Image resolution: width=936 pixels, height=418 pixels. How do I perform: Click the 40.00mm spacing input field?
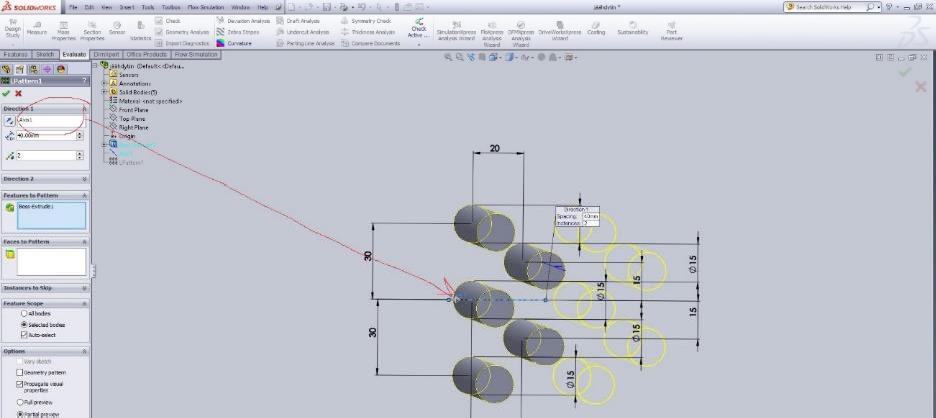pos(47,136)
